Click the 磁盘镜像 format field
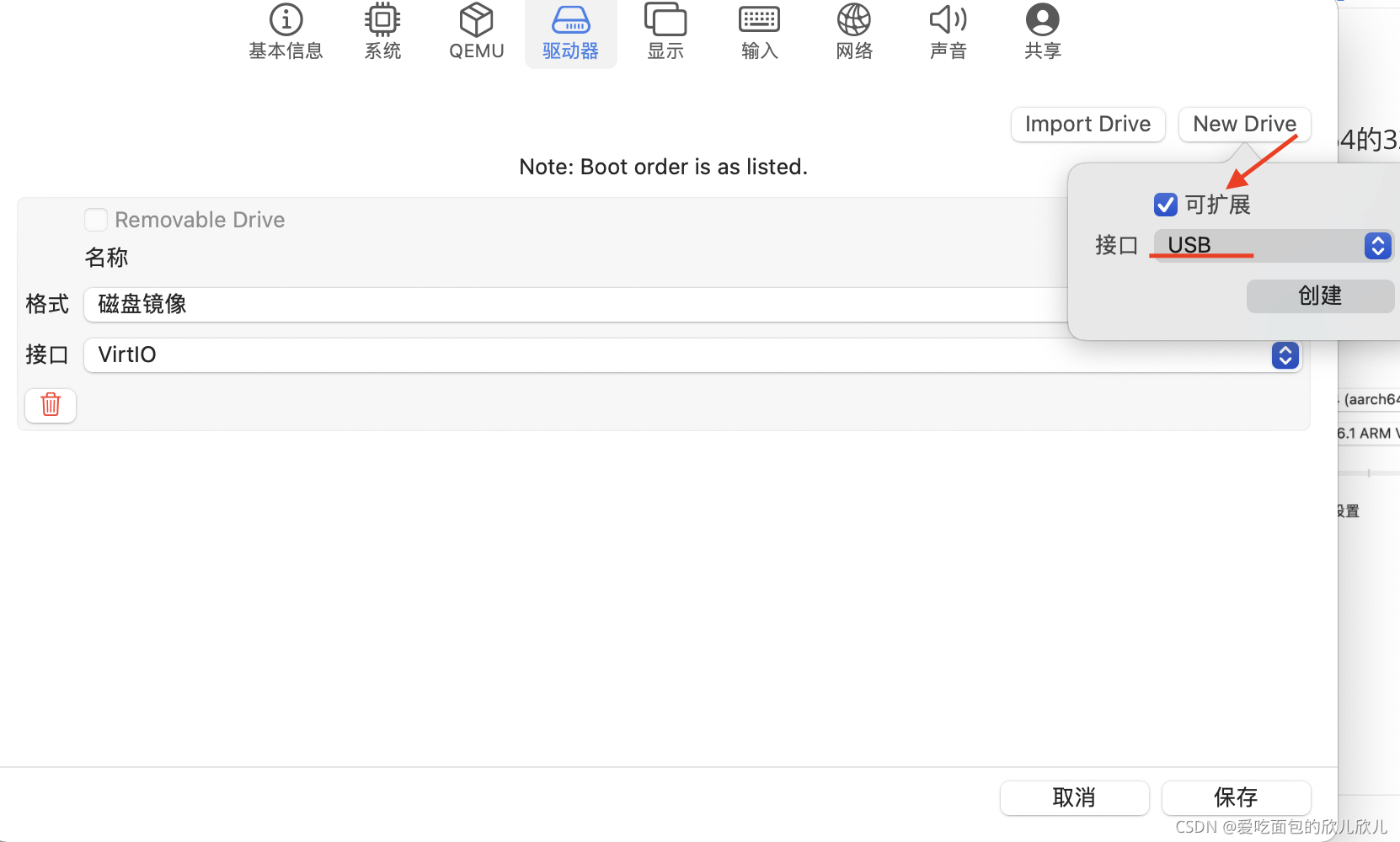1400x842 pixels. pos(575,305)
